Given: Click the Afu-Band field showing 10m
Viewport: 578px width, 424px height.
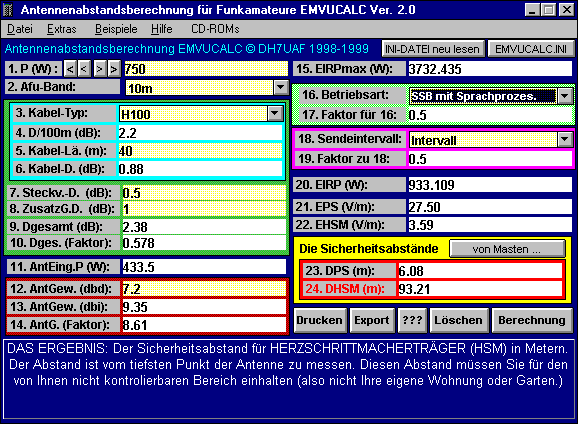Looking at the screenshot, I should click(x=199, y=88).
